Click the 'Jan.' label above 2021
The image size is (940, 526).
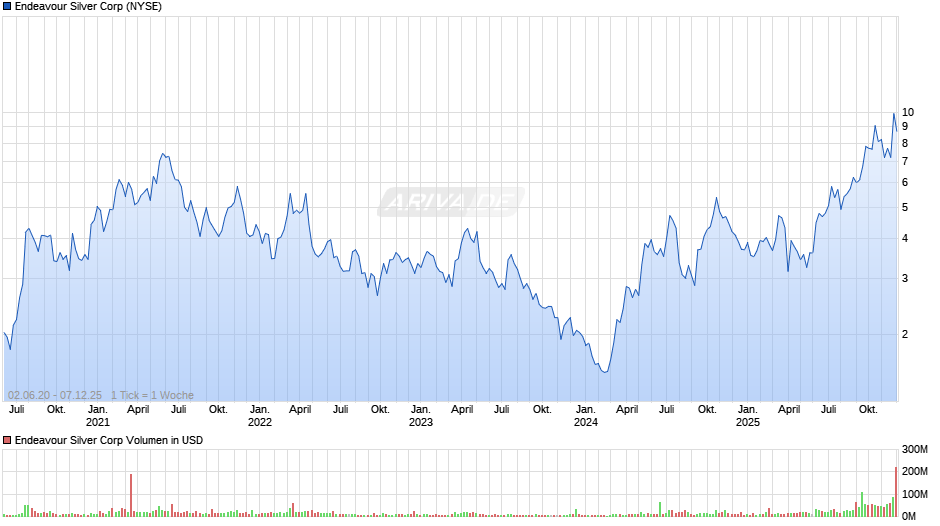(x=98, y=410)
